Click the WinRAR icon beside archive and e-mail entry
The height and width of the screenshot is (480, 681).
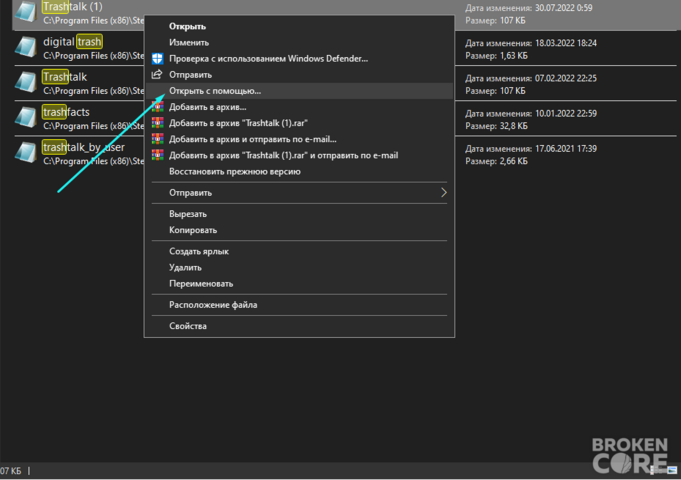pyautogui.click(x=157, y=139)
